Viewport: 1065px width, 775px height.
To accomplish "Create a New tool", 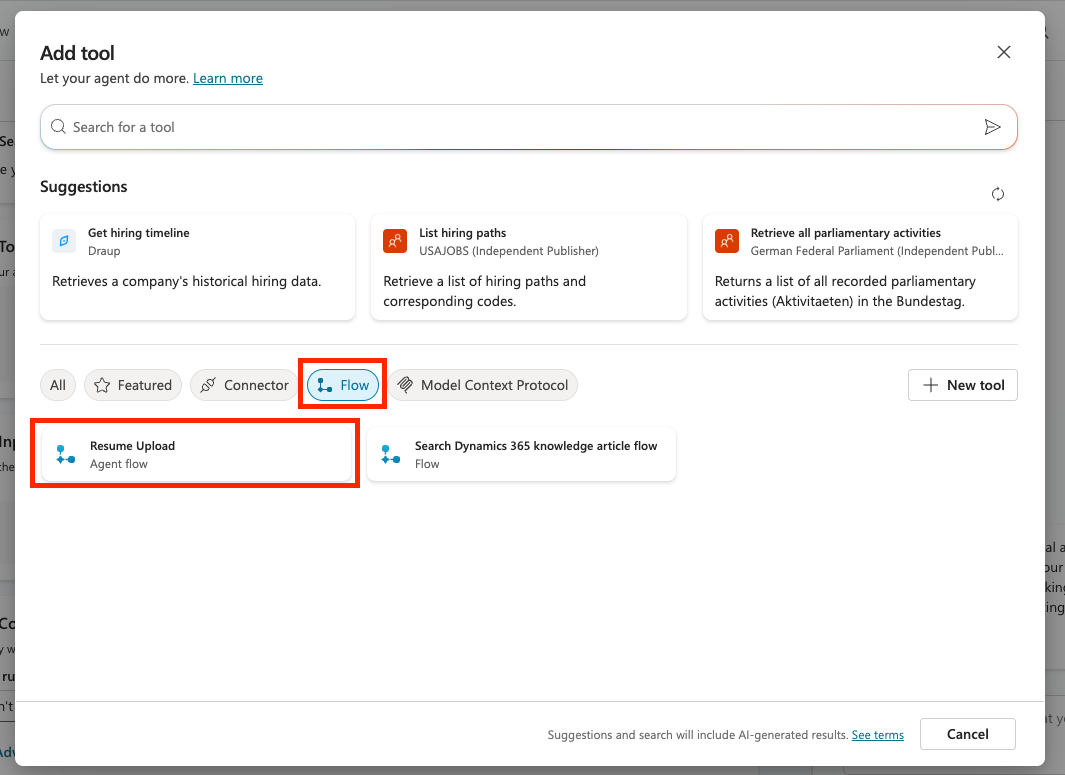I will (x=962, y=385).
